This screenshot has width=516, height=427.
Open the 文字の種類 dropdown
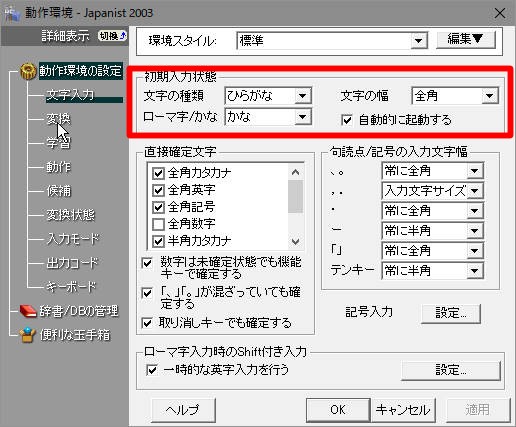pyautogui.click(x=303, y=96)
